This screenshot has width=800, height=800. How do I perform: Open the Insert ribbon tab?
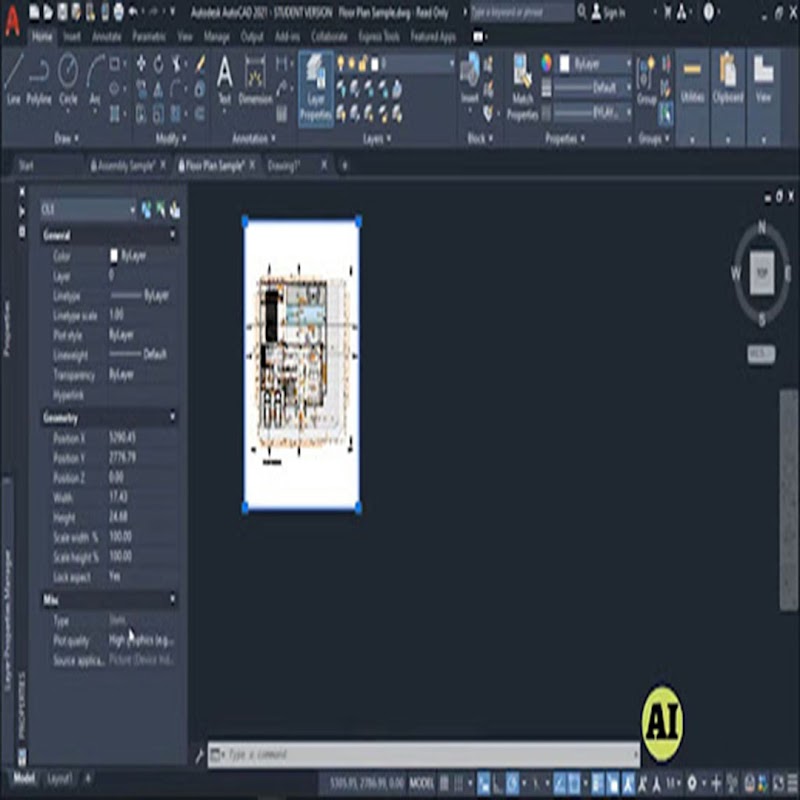coord(72,36)
